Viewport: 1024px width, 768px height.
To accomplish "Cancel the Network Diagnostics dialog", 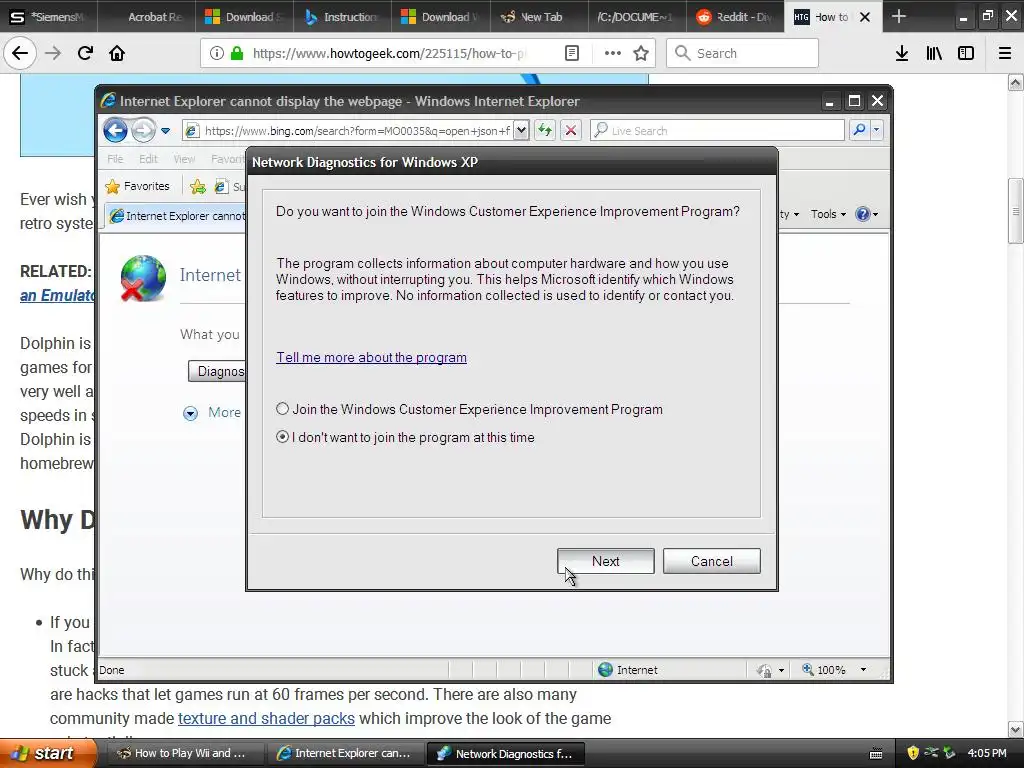I will [x=711, y=561].
